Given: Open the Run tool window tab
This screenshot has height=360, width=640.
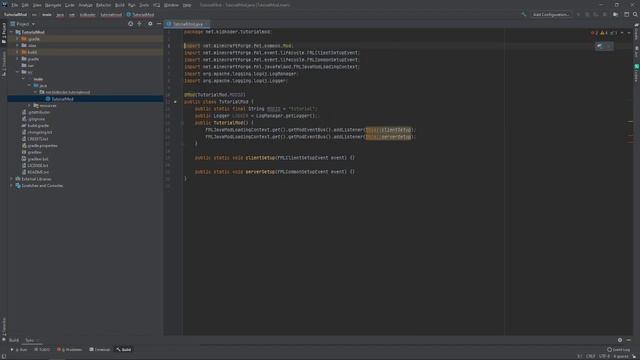Looking at the screenshot, I should coord(19,349).
